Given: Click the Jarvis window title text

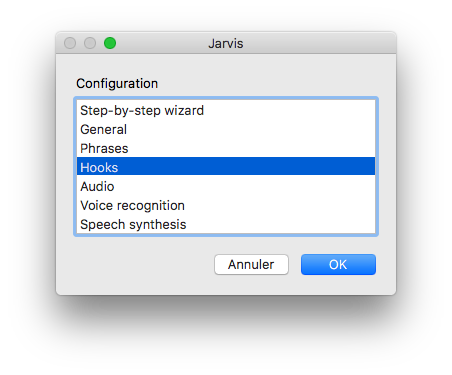Looking at the screenshot, I should pos(226,44).
